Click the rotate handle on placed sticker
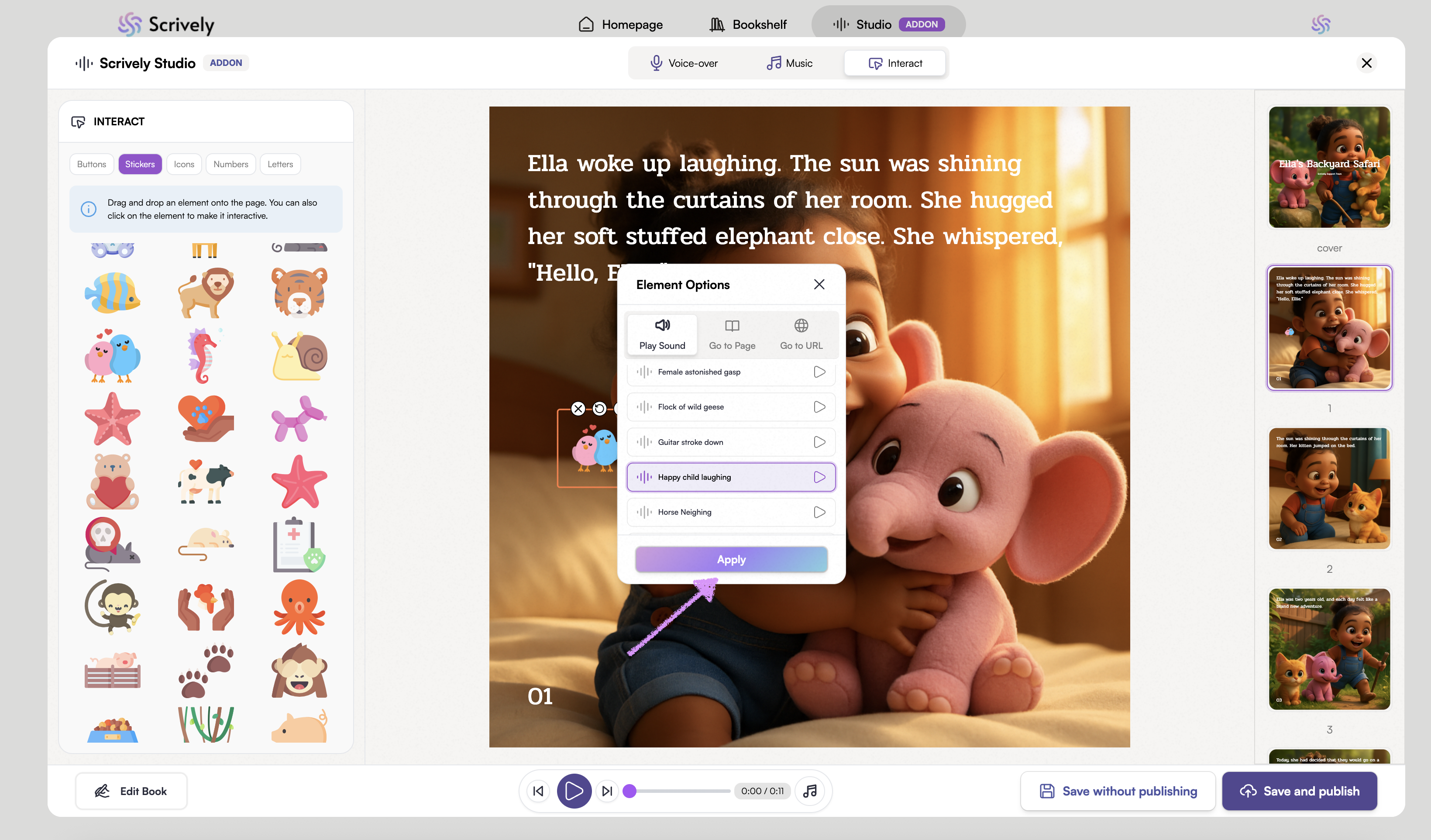The width and height of the screenshot is (1431, 840). 599,408
